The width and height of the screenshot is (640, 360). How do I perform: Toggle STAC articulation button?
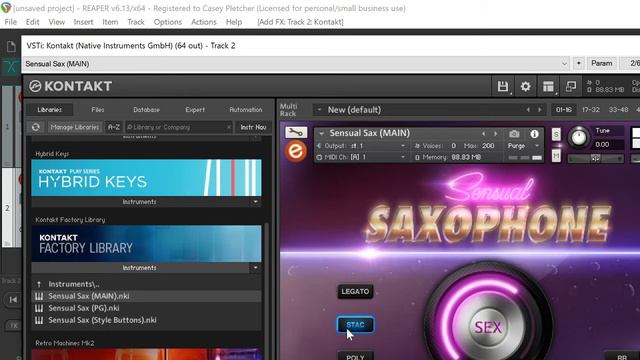coord(355,325)
